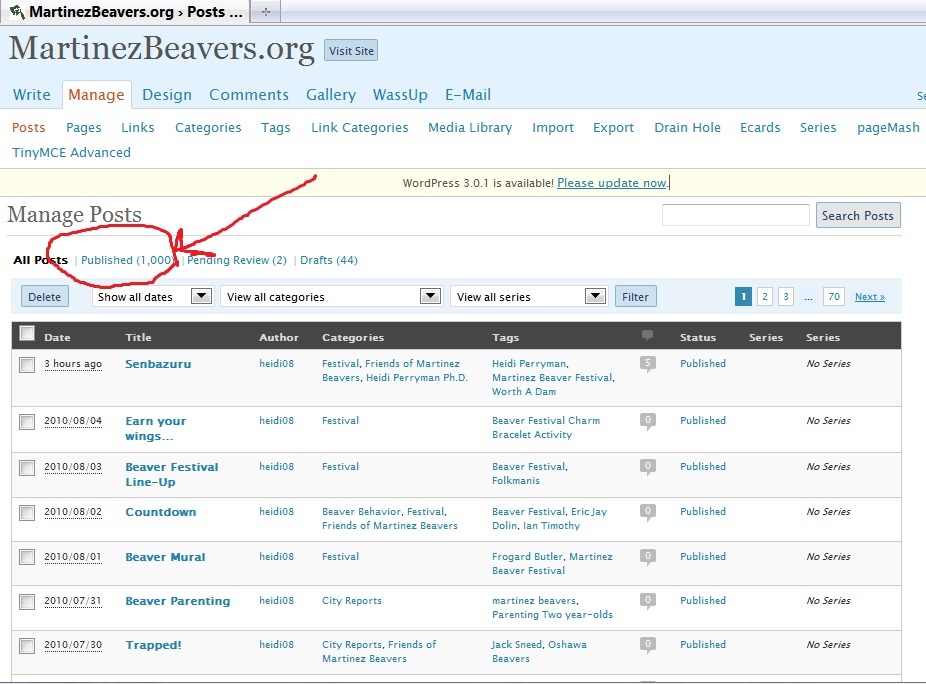Click the comment bubble icon in table header
926x684 pixels.
(647, 336)
